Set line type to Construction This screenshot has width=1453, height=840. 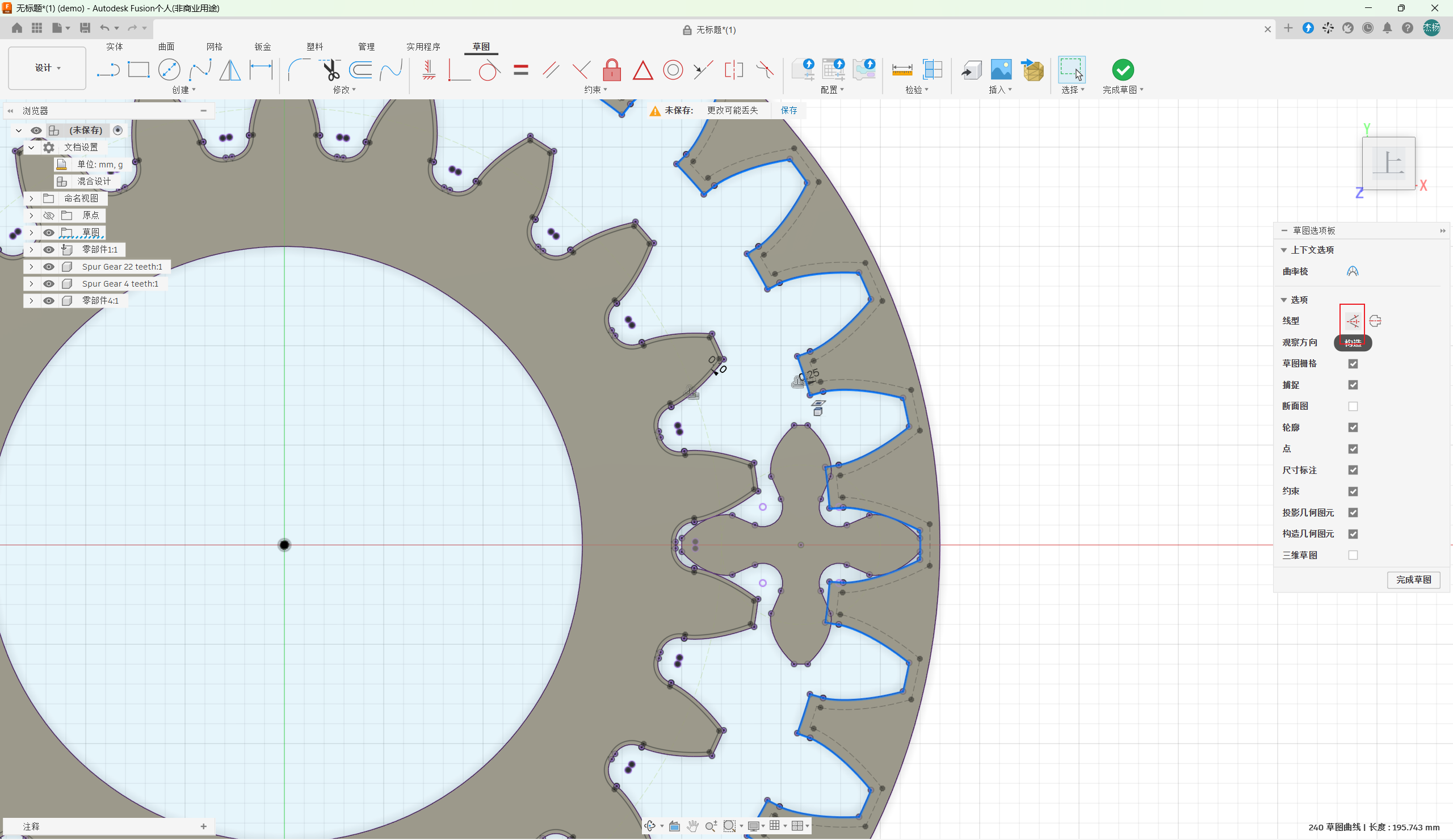click(x=1353, y=321)
